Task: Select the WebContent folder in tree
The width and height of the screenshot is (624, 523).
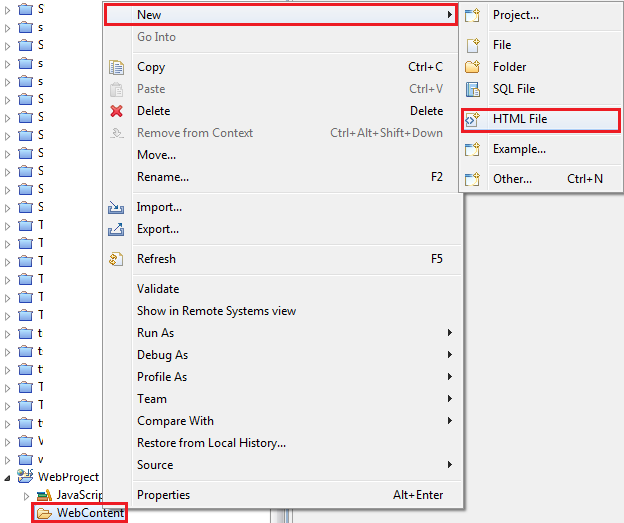Action: (x=80, y=513)
